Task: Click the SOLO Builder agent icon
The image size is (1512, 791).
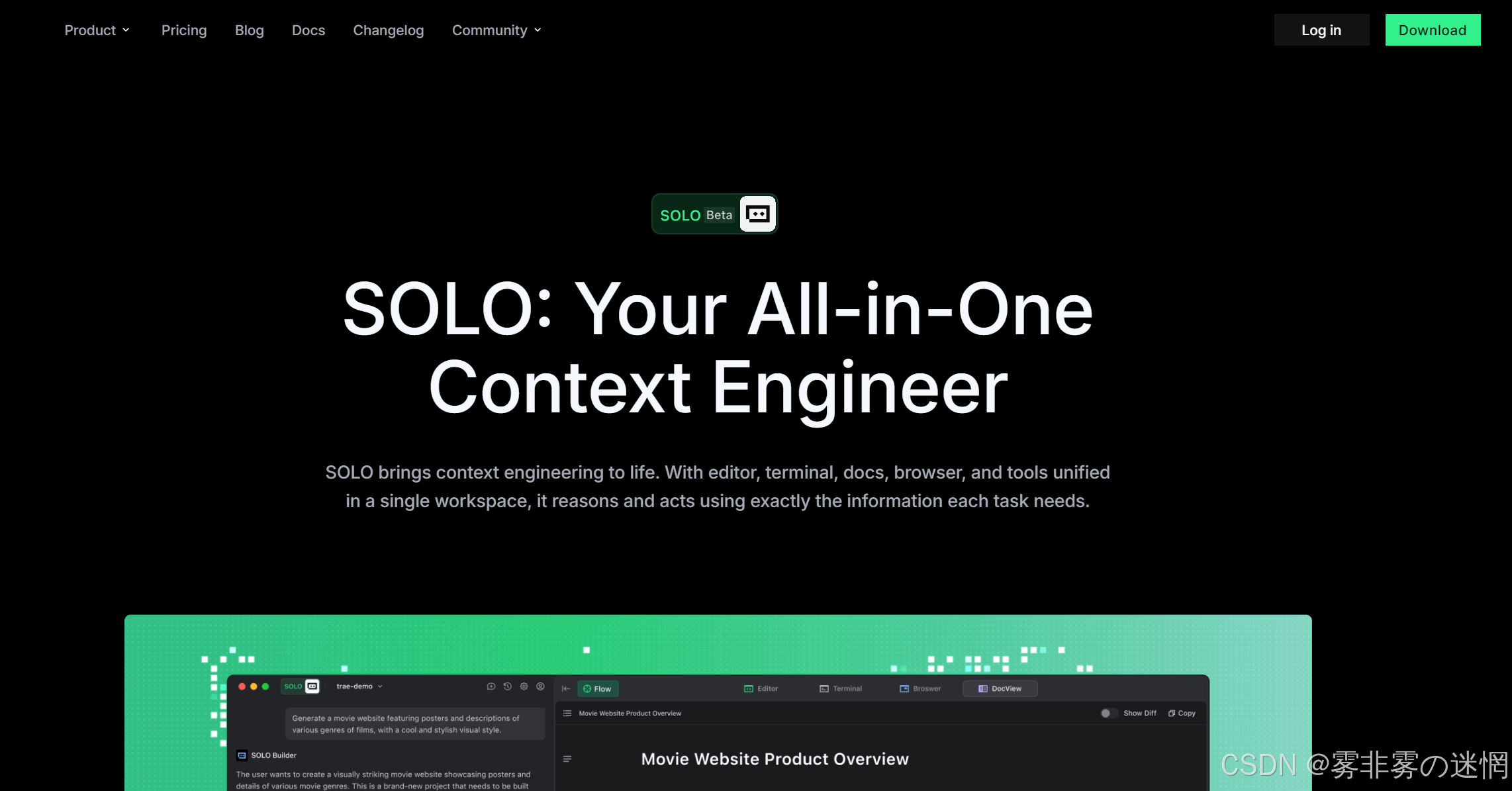Action: tap(242, 755)
